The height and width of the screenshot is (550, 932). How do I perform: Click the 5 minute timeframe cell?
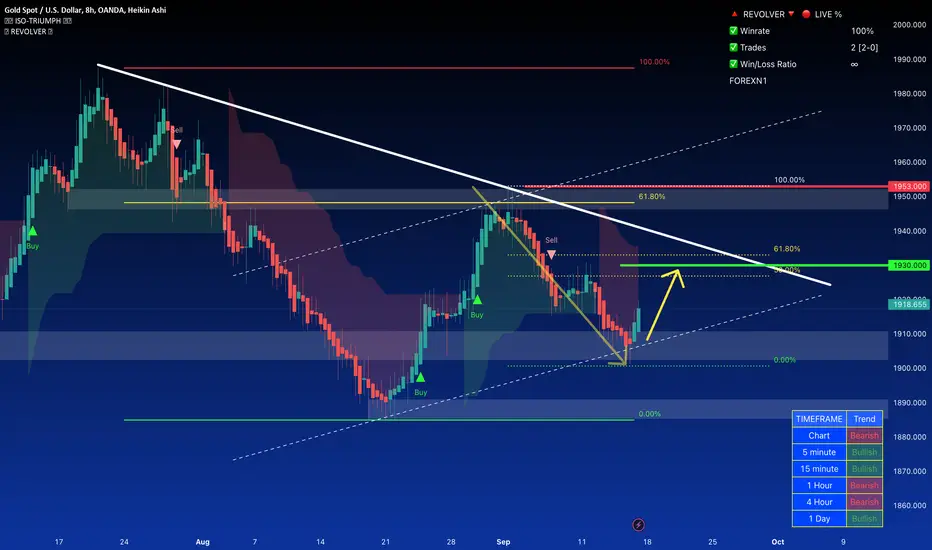(x=819, y=452)
